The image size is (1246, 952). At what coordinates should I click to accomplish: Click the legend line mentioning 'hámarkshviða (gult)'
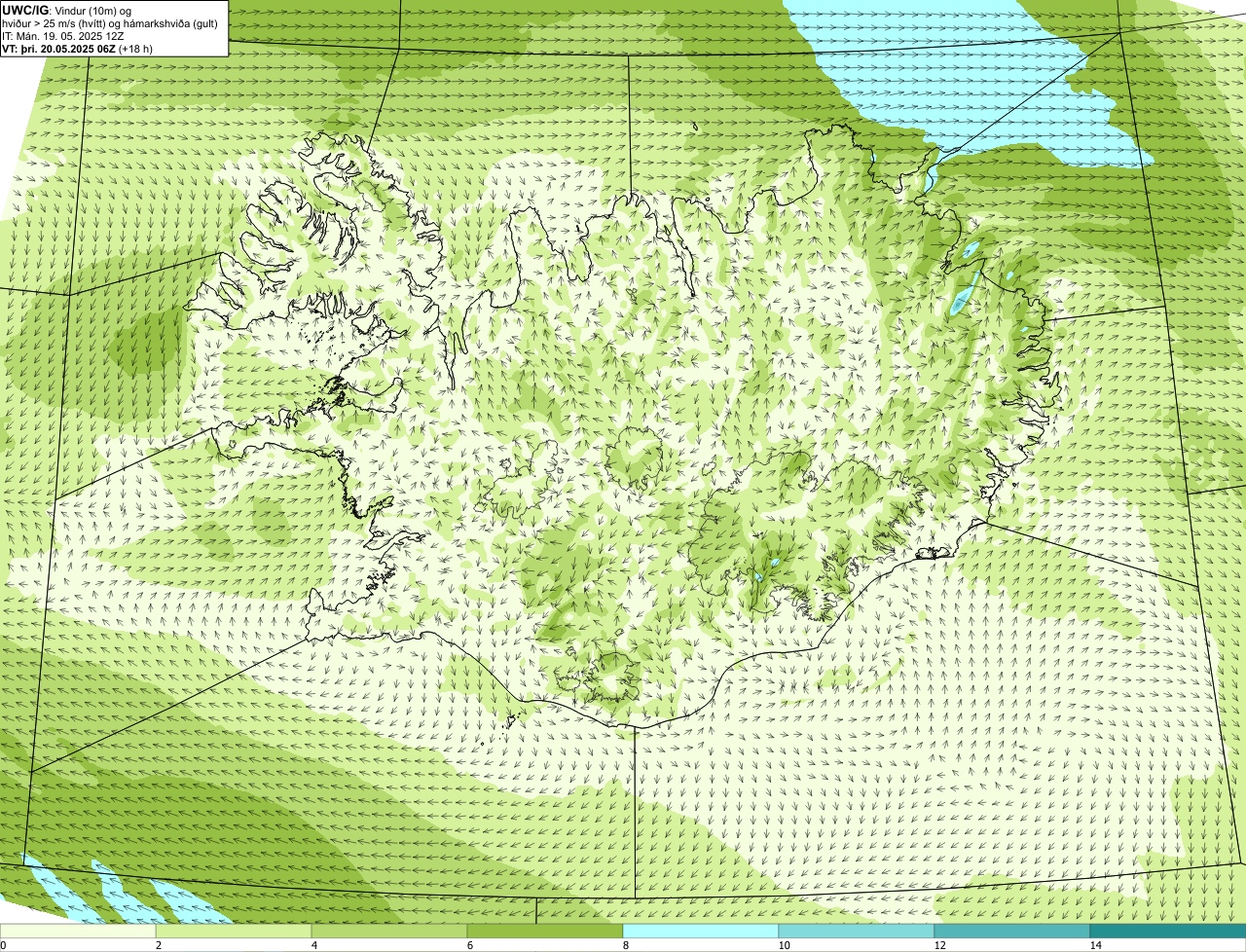[110, 23]
